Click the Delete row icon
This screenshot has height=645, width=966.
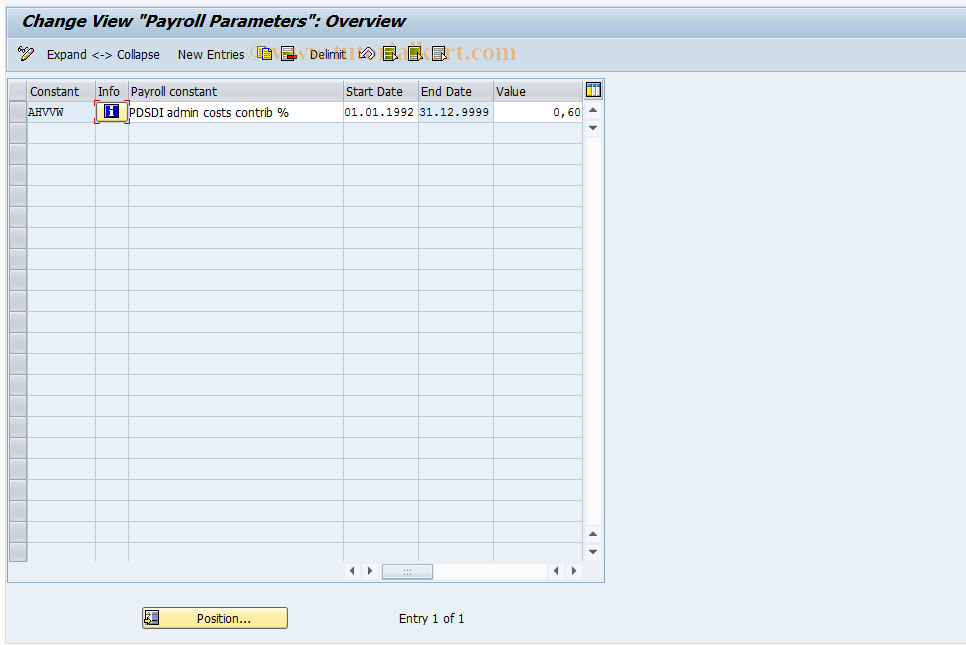pos(288,54)
